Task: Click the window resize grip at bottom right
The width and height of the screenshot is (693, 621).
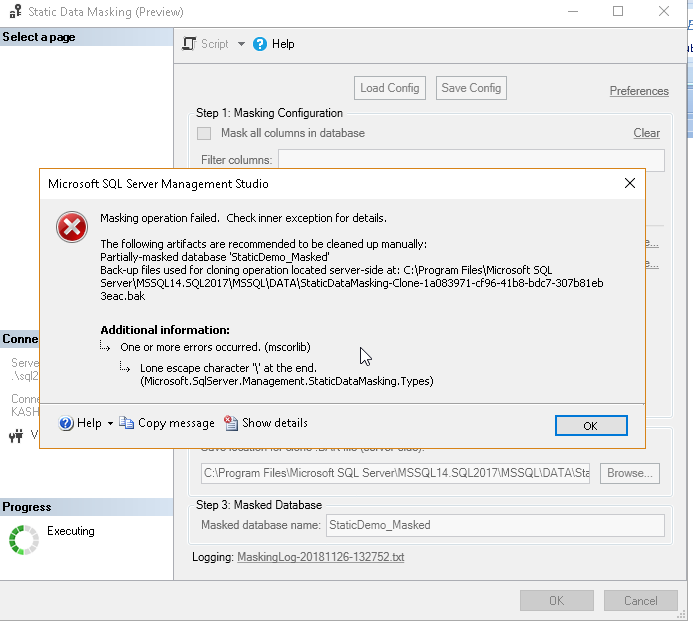Action: (682, 614)
